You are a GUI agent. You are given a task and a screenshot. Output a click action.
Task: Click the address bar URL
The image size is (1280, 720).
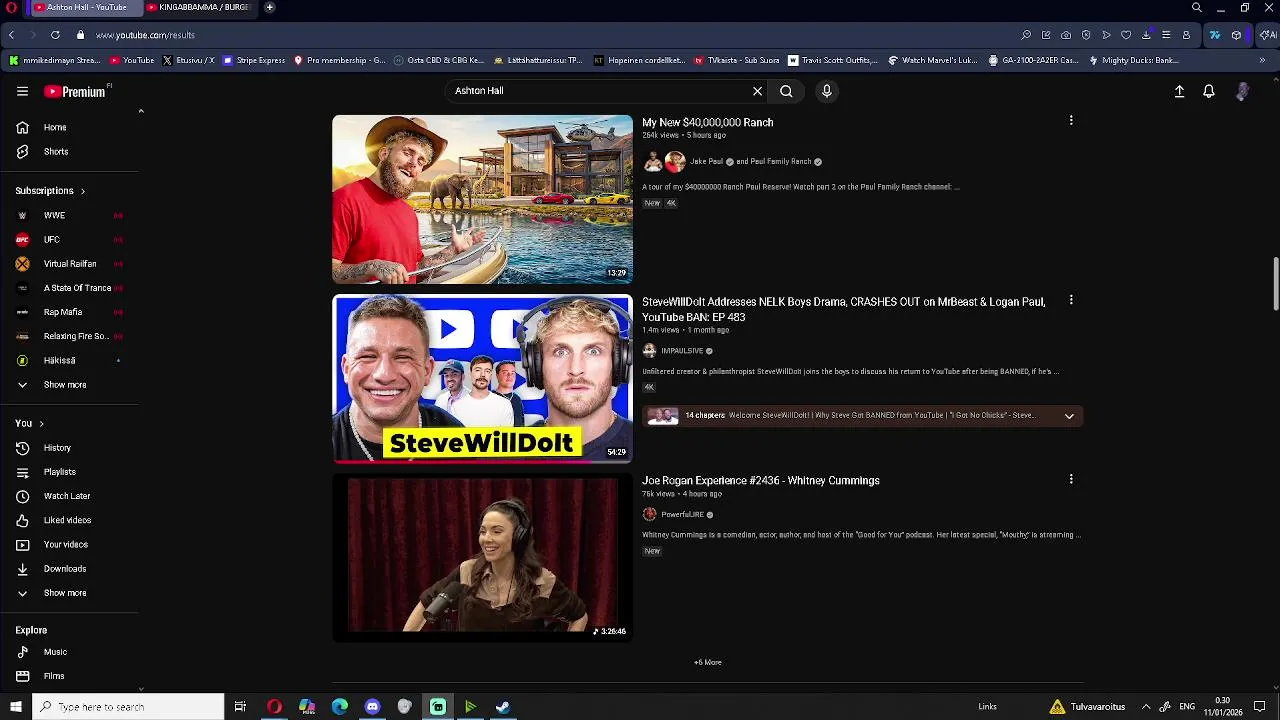(145, 35)
